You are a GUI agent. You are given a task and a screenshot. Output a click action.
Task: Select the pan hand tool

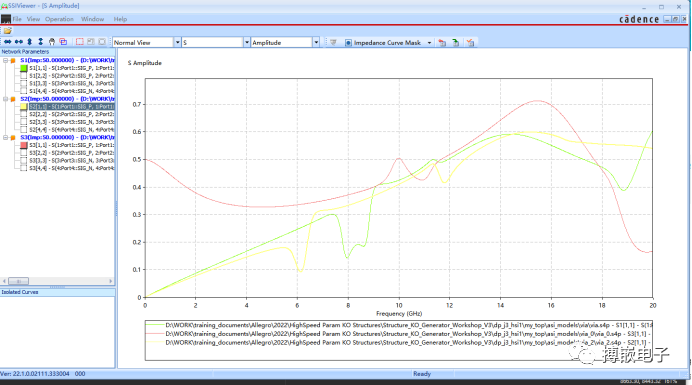(52, 42)
